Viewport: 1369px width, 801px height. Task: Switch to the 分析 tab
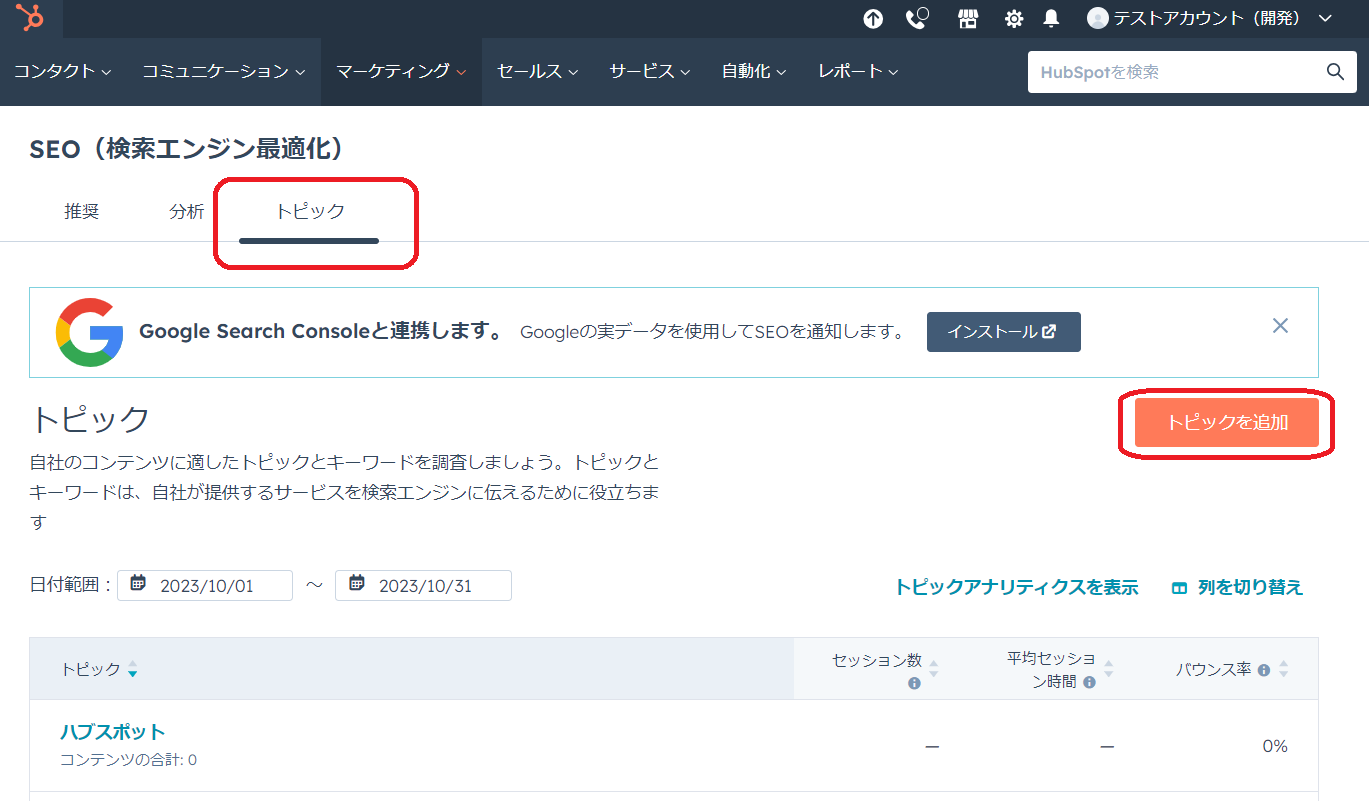click(187, 212)
